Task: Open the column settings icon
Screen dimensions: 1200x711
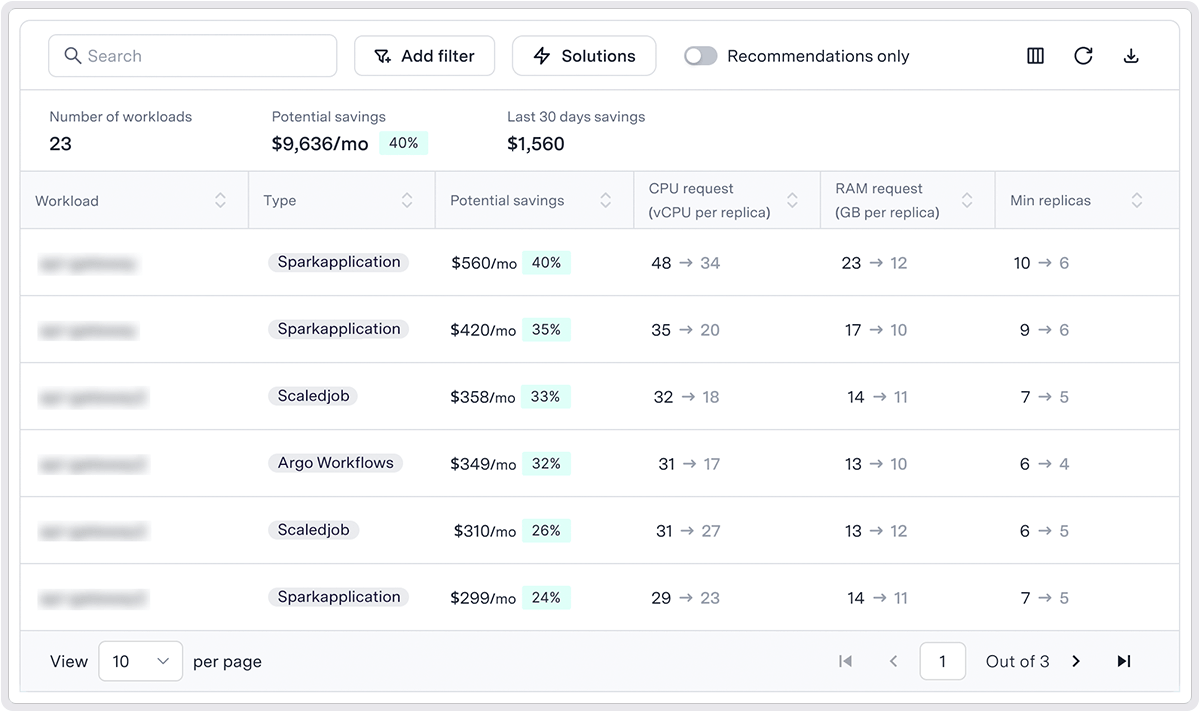Action: (1035, 56)
